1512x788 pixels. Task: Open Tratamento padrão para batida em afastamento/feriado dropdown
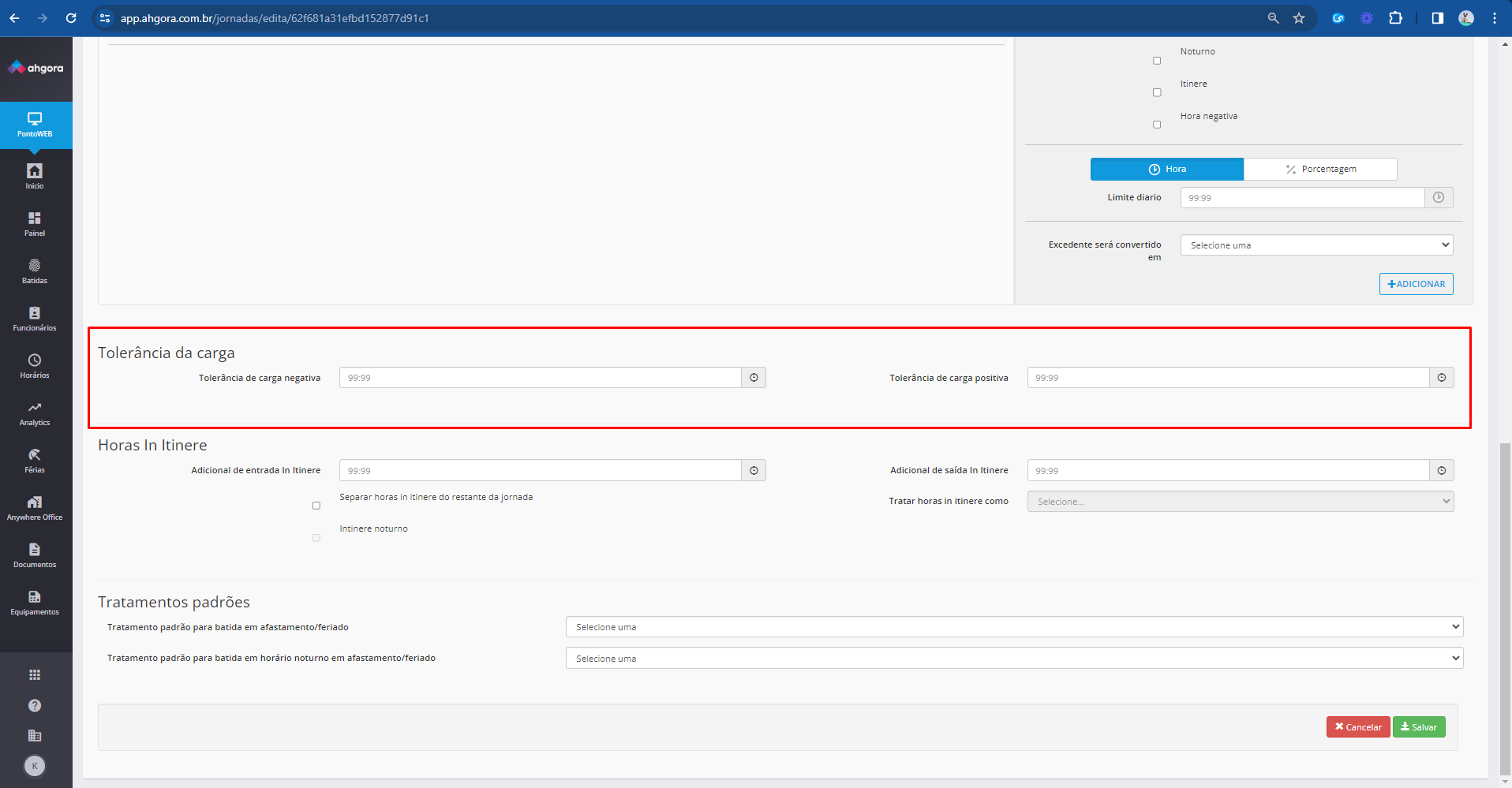[x=1014, y=627]
